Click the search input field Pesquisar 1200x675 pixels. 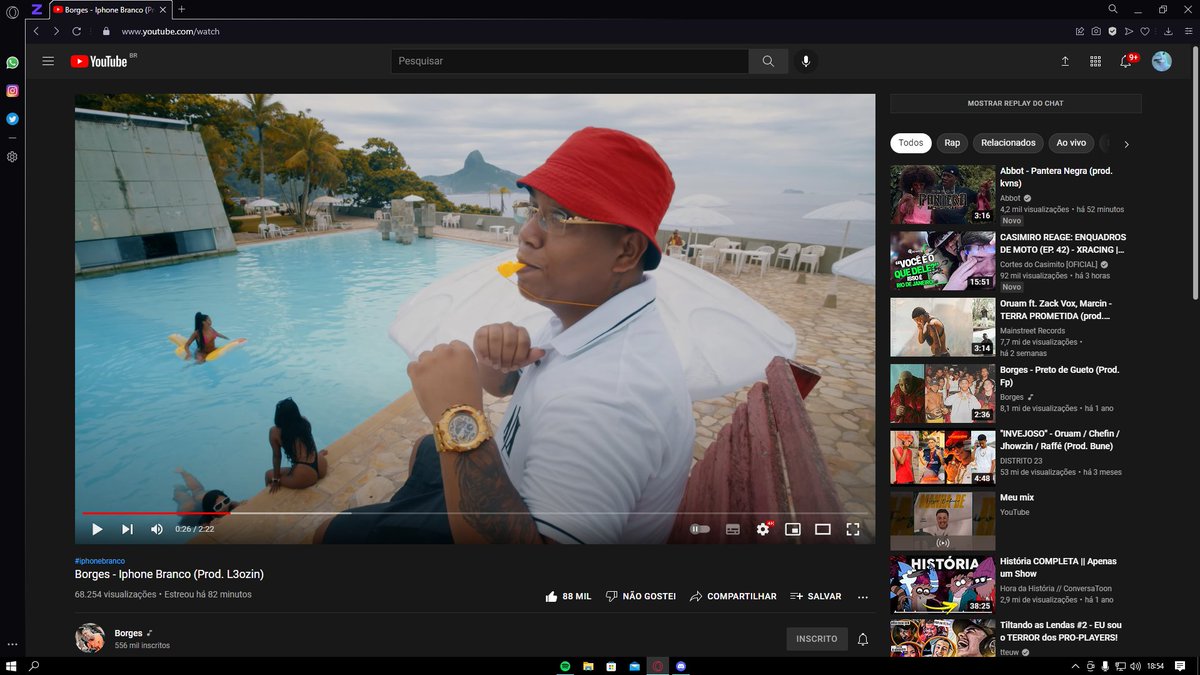point(570,61)
